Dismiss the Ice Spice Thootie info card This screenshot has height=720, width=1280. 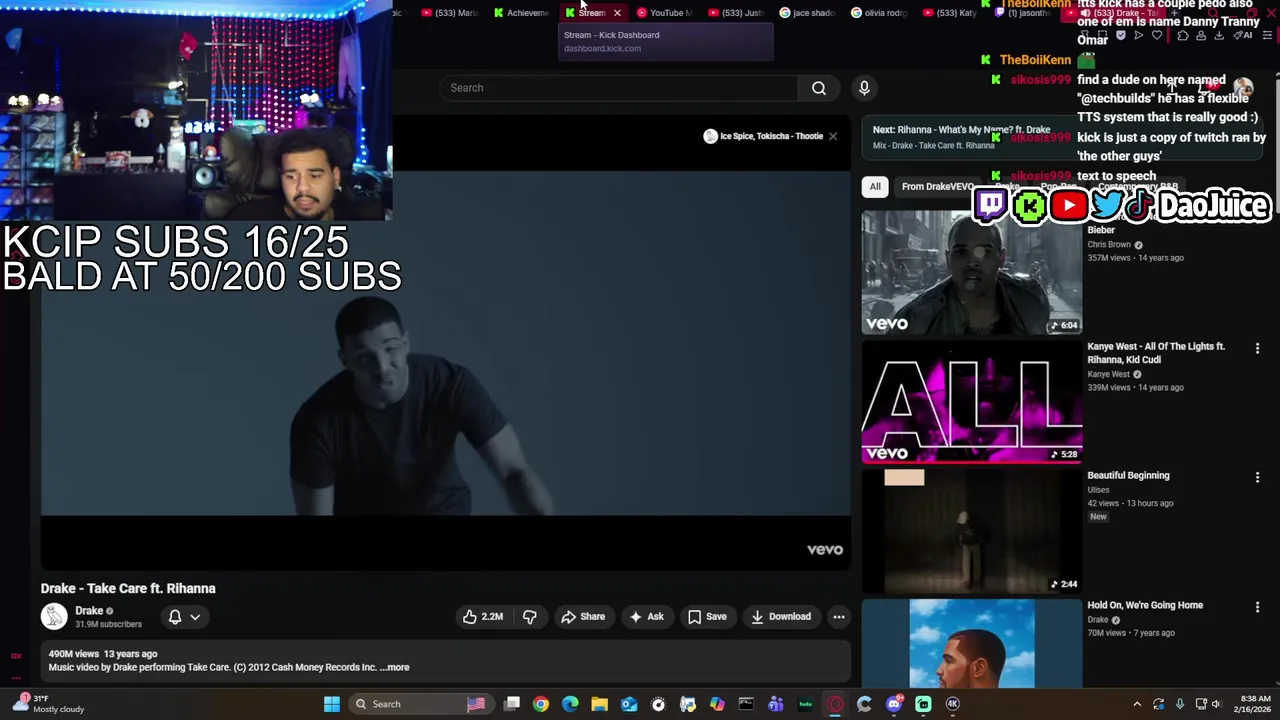832,136
